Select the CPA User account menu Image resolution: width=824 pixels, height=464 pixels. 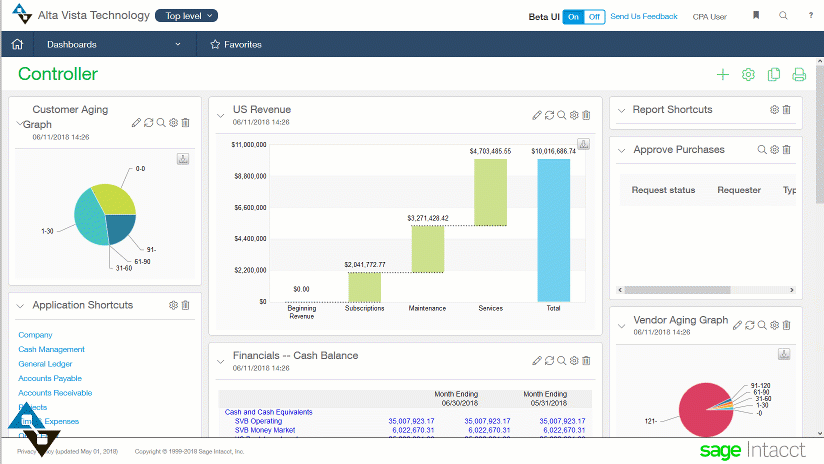(709, 16)
